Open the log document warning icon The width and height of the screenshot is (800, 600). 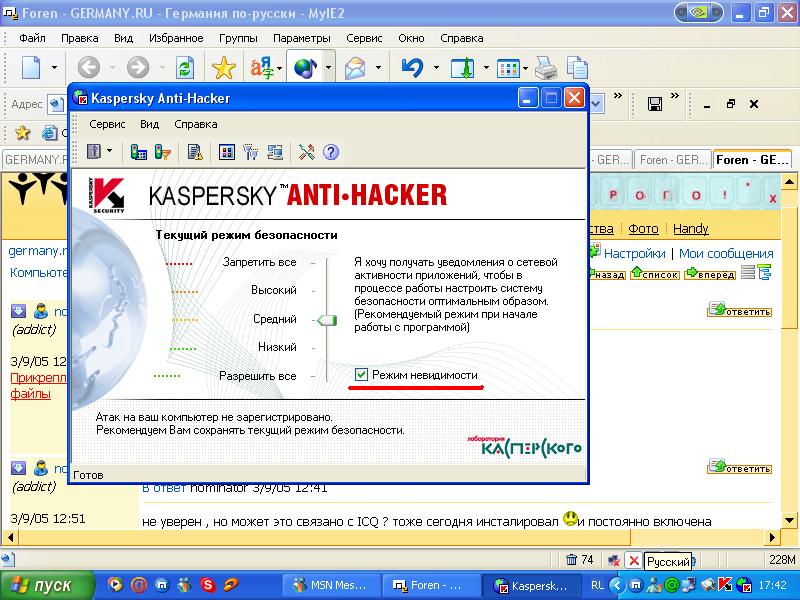195,152
